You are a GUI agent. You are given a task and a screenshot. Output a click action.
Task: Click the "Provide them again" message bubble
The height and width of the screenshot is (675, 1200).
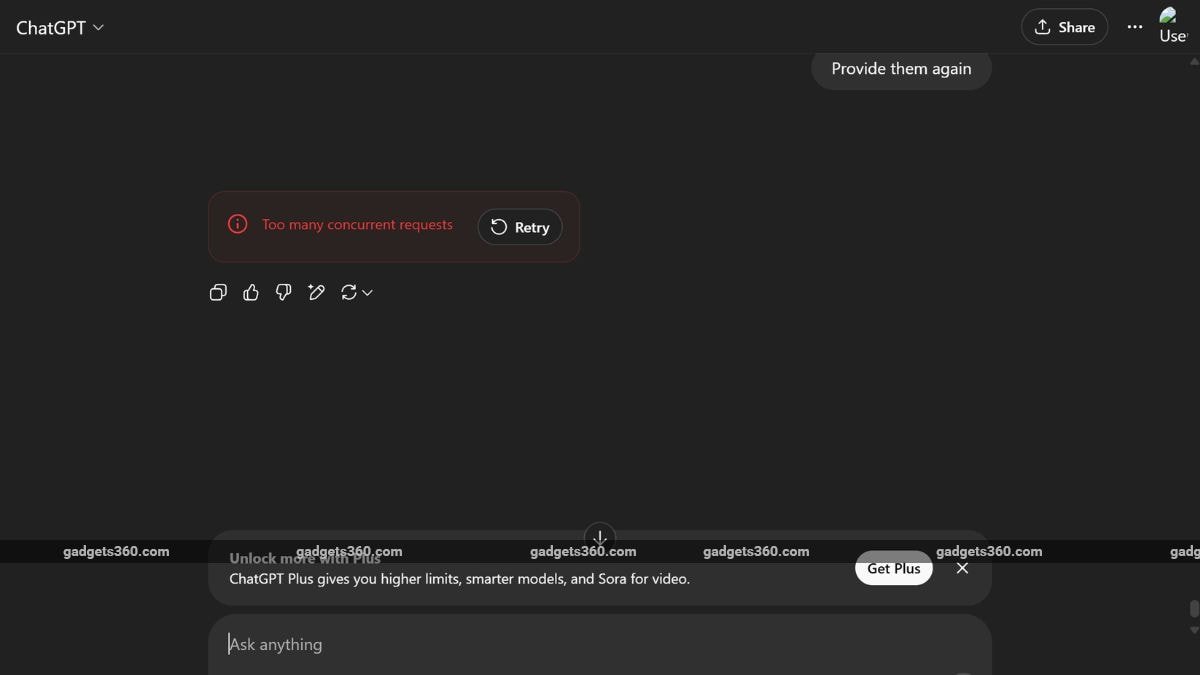click(x=901, y=69)
